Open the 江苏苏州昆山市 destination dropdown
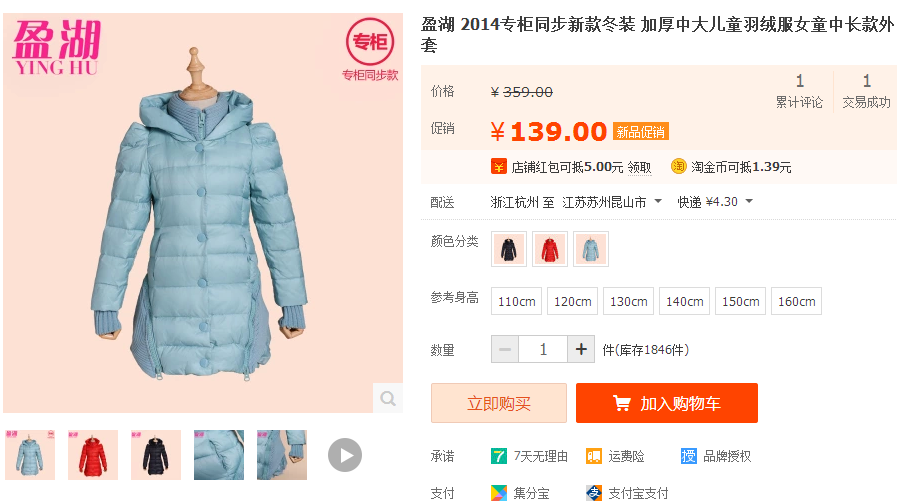This screenshot has width=897, height=502. click(x=612, y=202)
